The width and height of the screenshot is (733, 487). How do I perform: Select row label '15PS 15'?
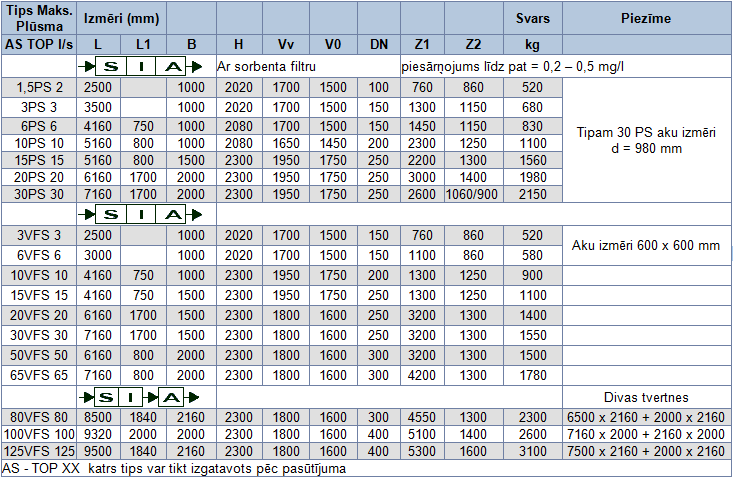[x=39, y=160]
